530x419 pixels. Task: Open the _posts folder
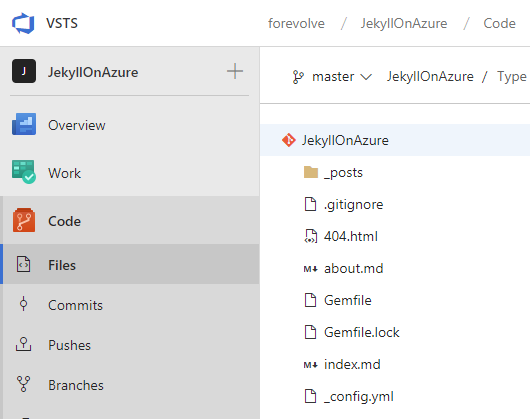coord(343,173)
